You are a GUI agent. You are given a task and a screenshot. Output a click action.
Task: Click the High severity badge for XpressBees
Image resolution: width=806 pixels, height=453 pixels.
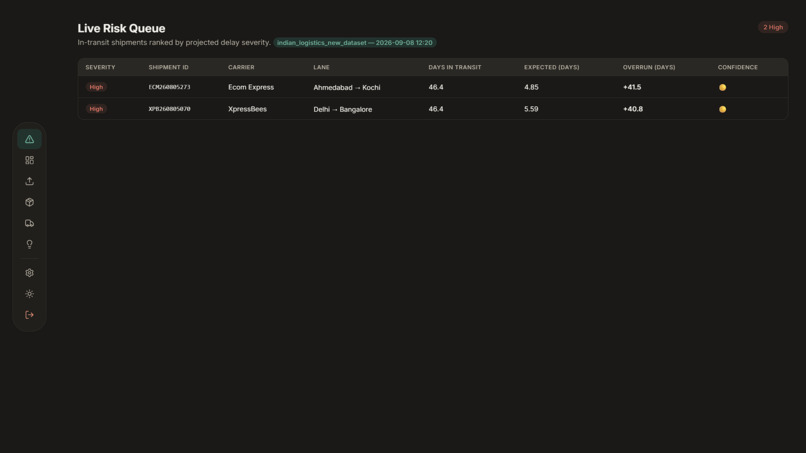point(96,109)
